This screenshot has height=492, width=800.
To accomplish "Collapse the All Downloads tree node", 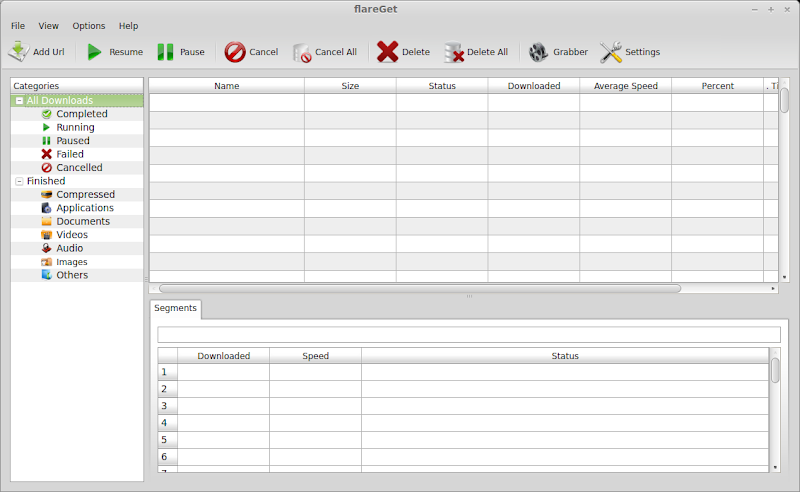I will pyautogui.click(x=19, y=101).
